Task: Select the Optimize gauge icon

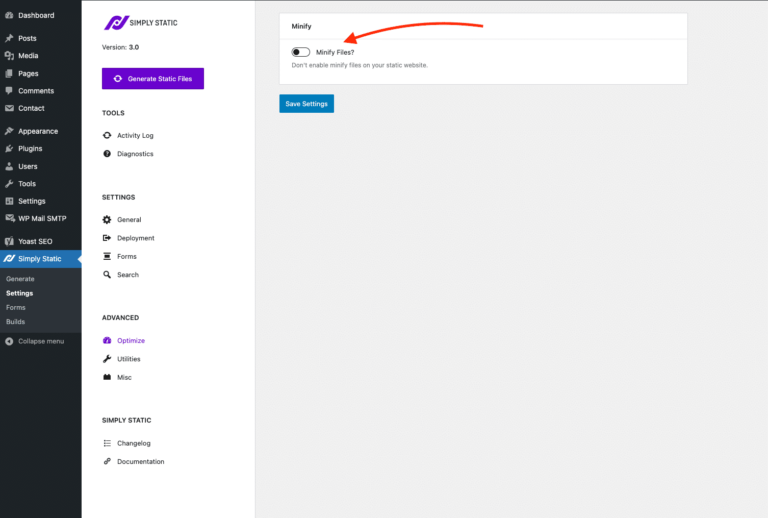Action: [x=107, y=341]
